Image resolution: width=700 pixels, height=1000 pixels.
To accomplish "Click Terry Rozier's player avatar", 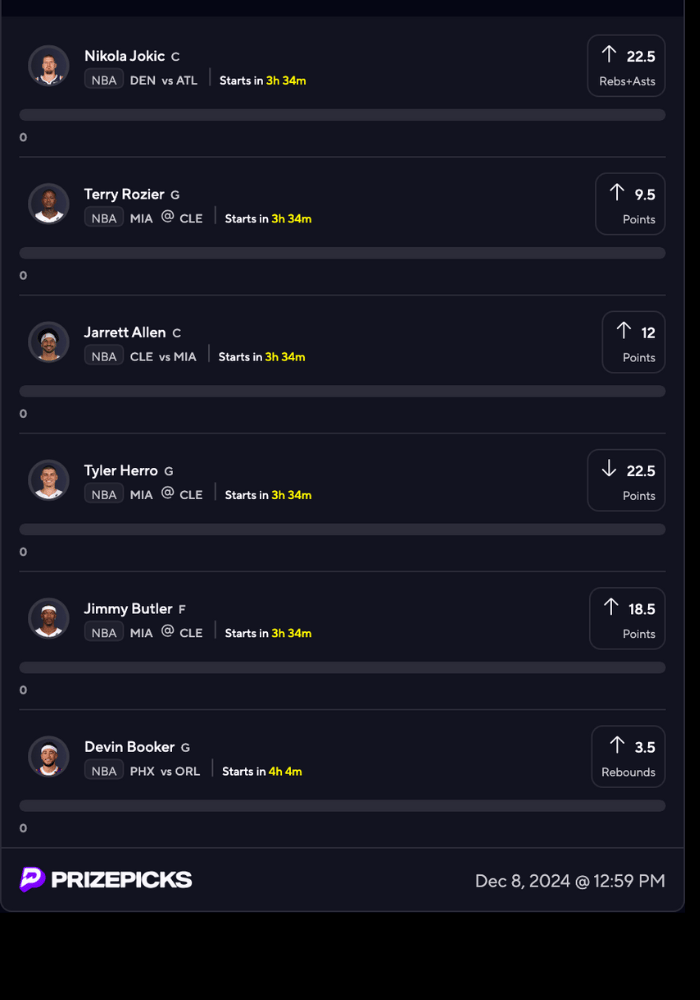I will (49, 204).
